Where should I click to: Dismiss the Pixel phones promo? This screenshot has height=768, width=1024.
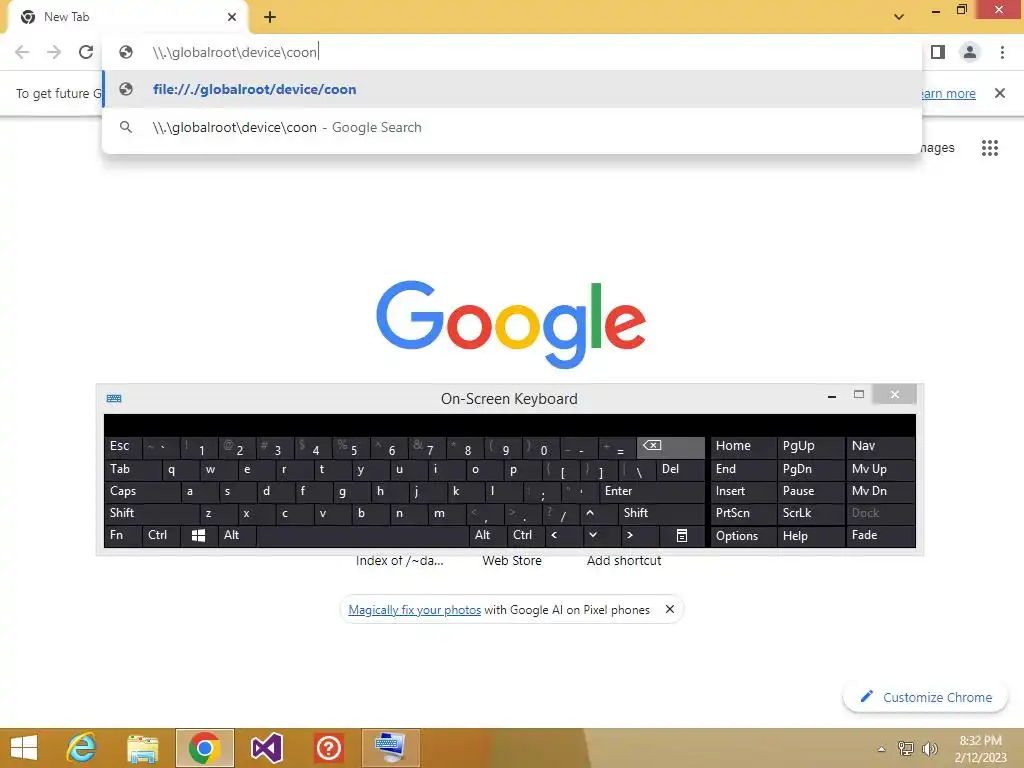[669, 609]
